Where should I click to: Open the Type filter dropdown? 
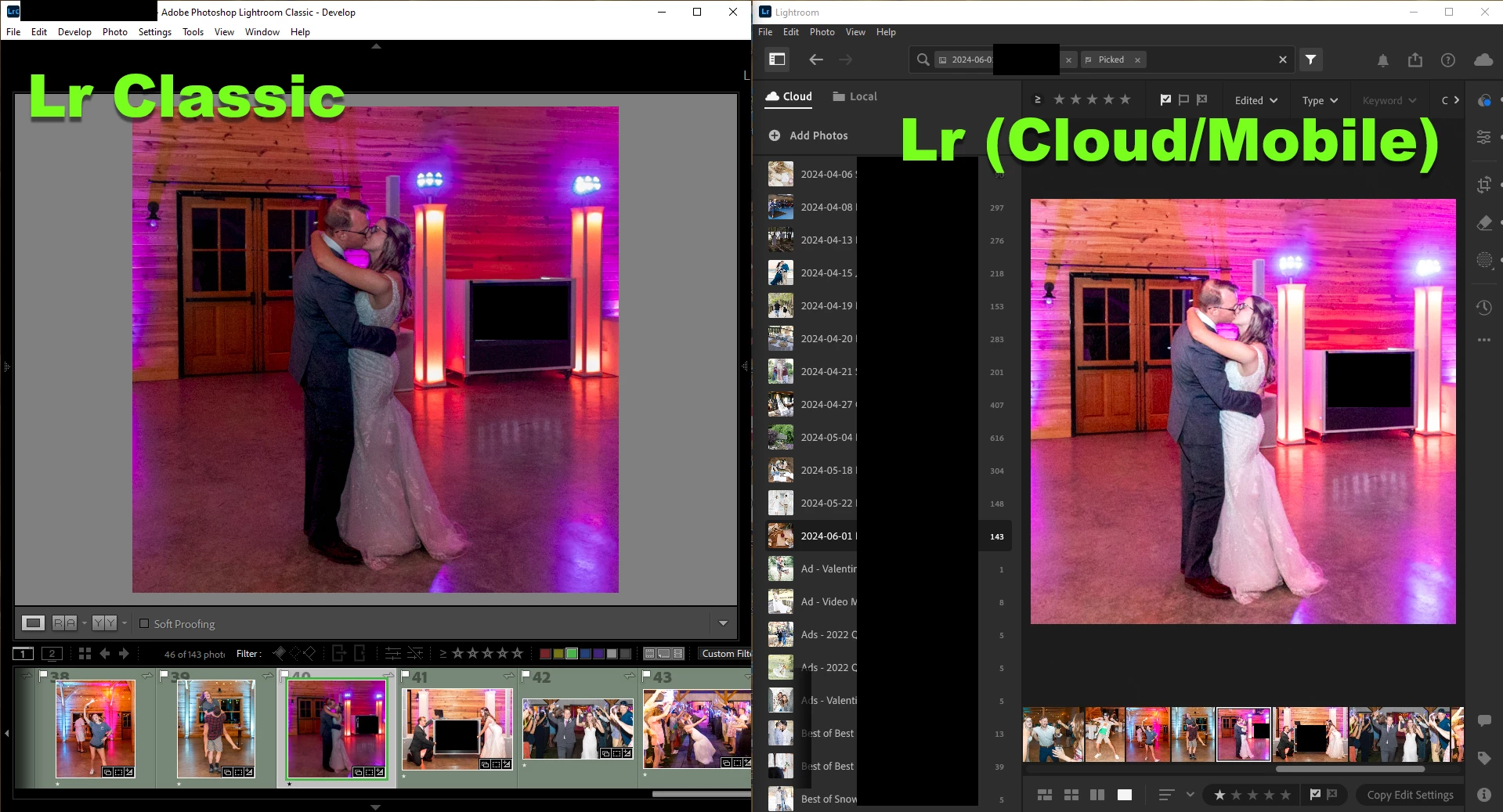(1320, 100)
